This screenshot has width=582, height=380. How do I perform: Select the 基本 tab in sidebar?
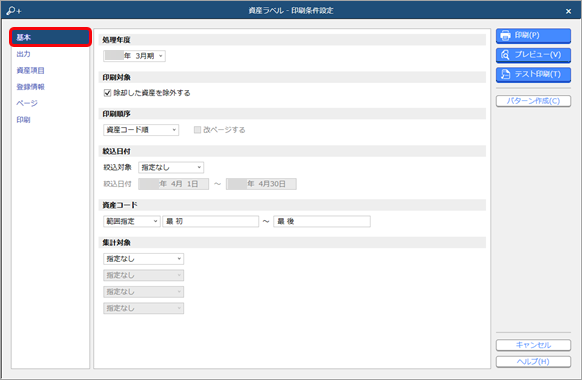coord(50,37)
